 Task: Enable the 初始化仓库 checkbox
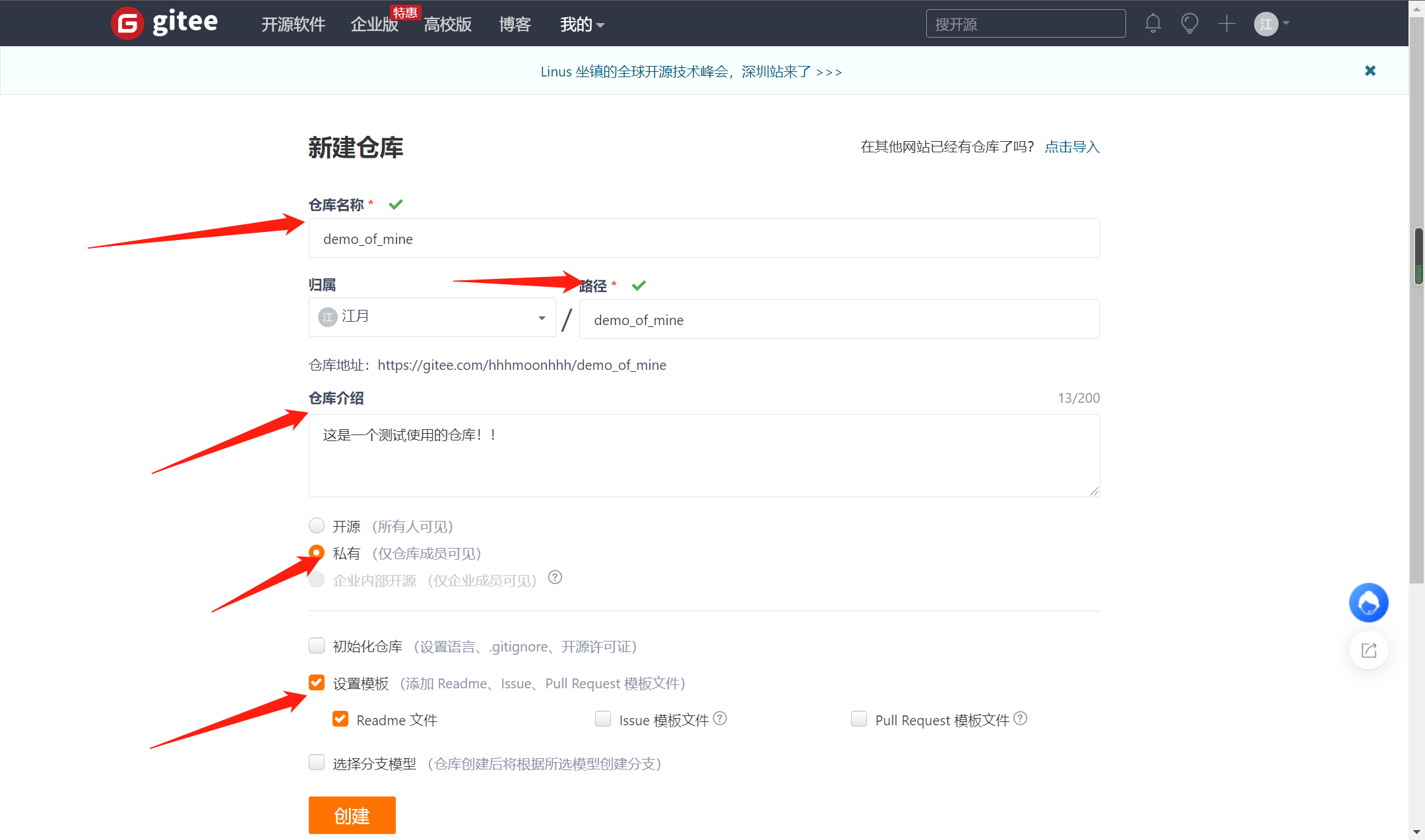(316, 645)
